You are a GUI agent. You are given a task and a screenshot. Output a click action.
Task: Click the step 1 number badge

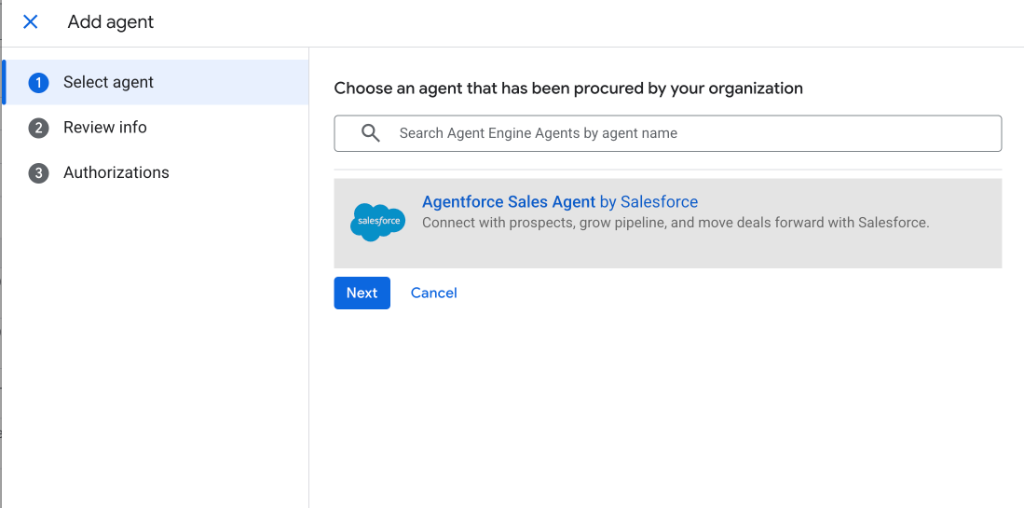click(39, 83)
